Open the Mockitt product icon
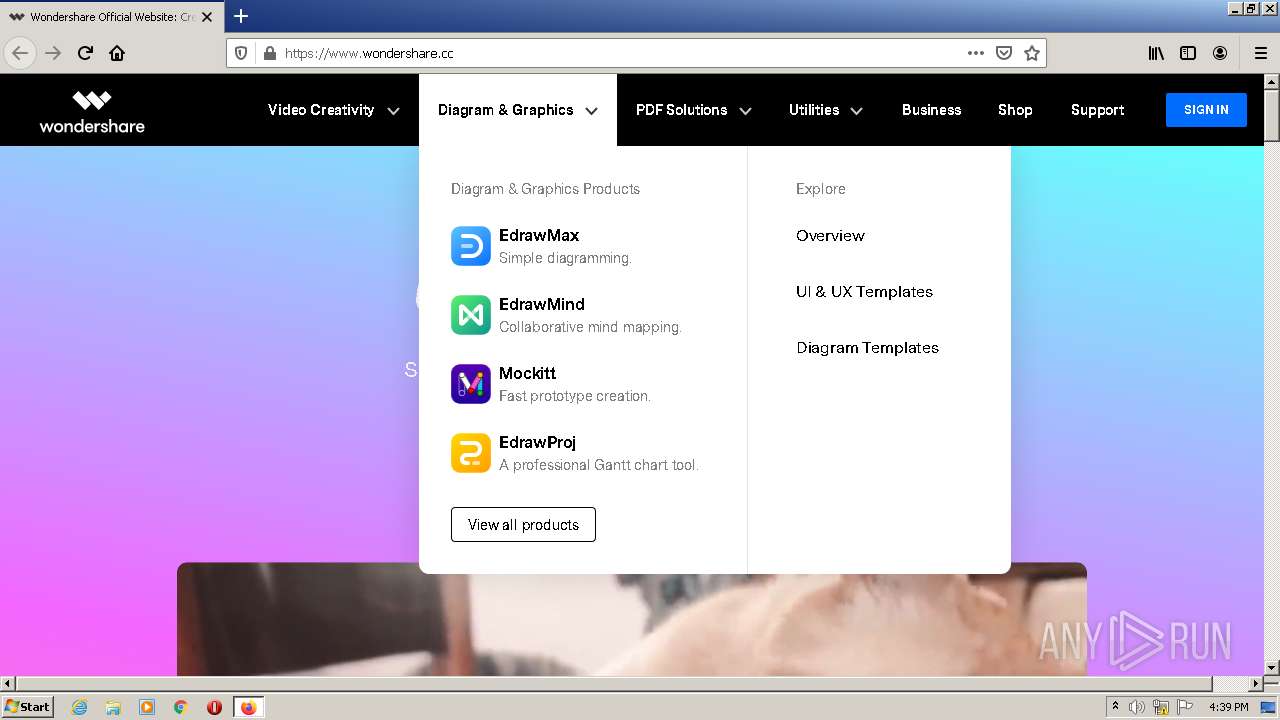The width and height of the screenshot is (1280, 720). [470, 384]
